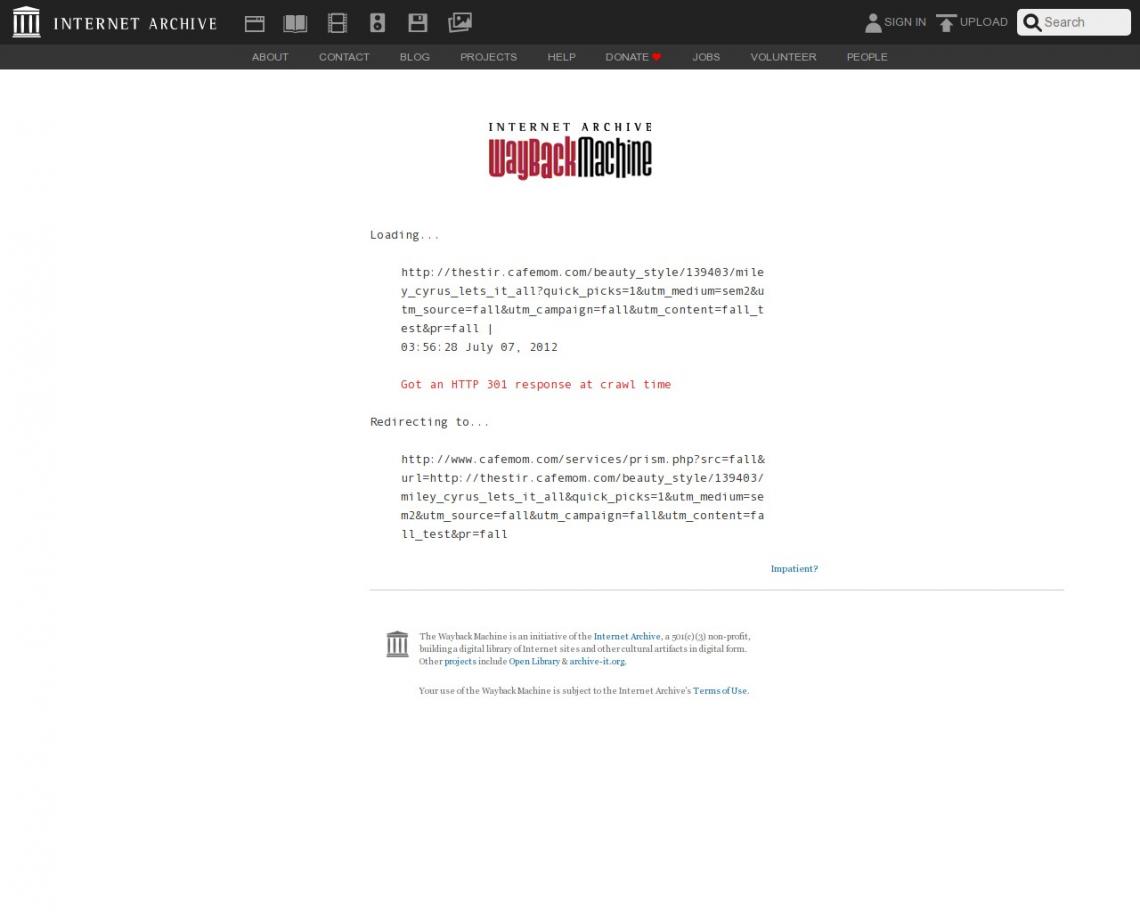Open the Texts book icon

pos(295,23)
